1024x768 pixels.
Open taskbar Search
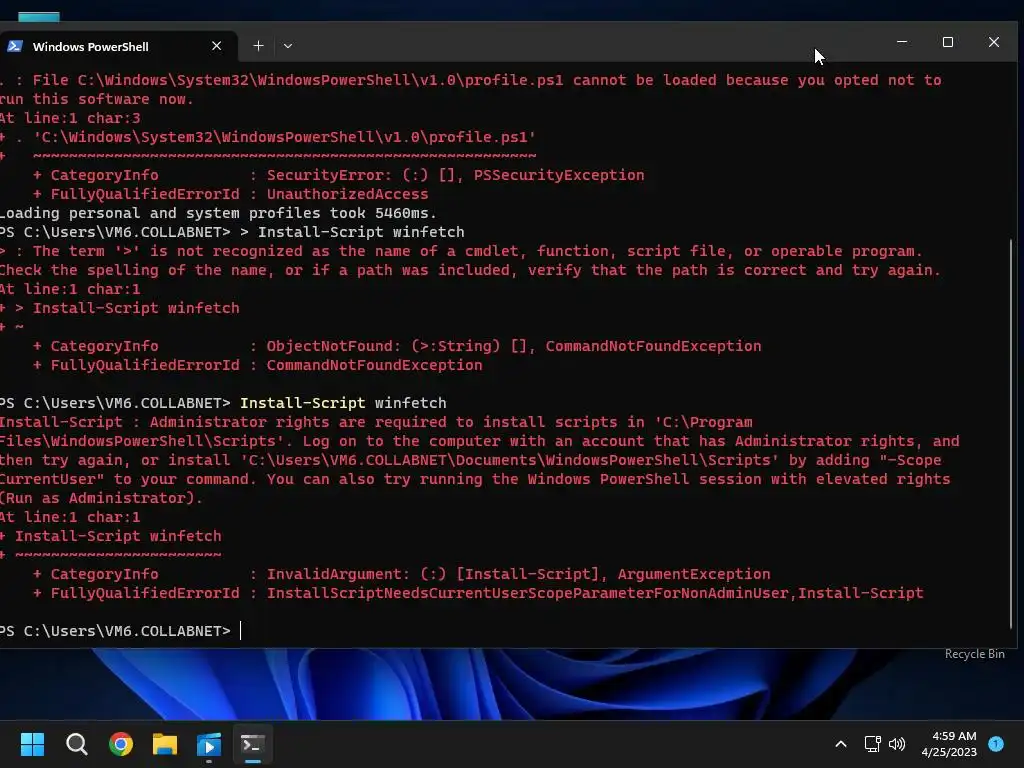point(76,744)
